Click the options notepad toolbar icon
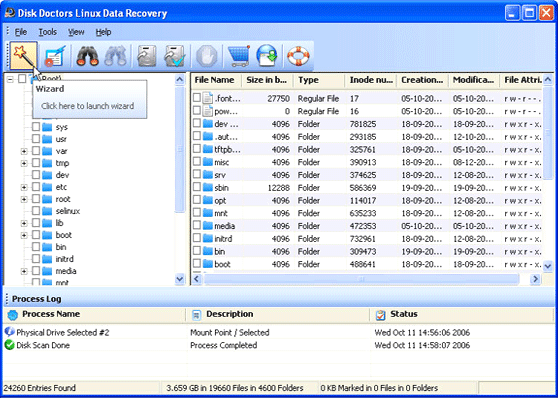The image size is (558, 398). click(x=55, y=56)
